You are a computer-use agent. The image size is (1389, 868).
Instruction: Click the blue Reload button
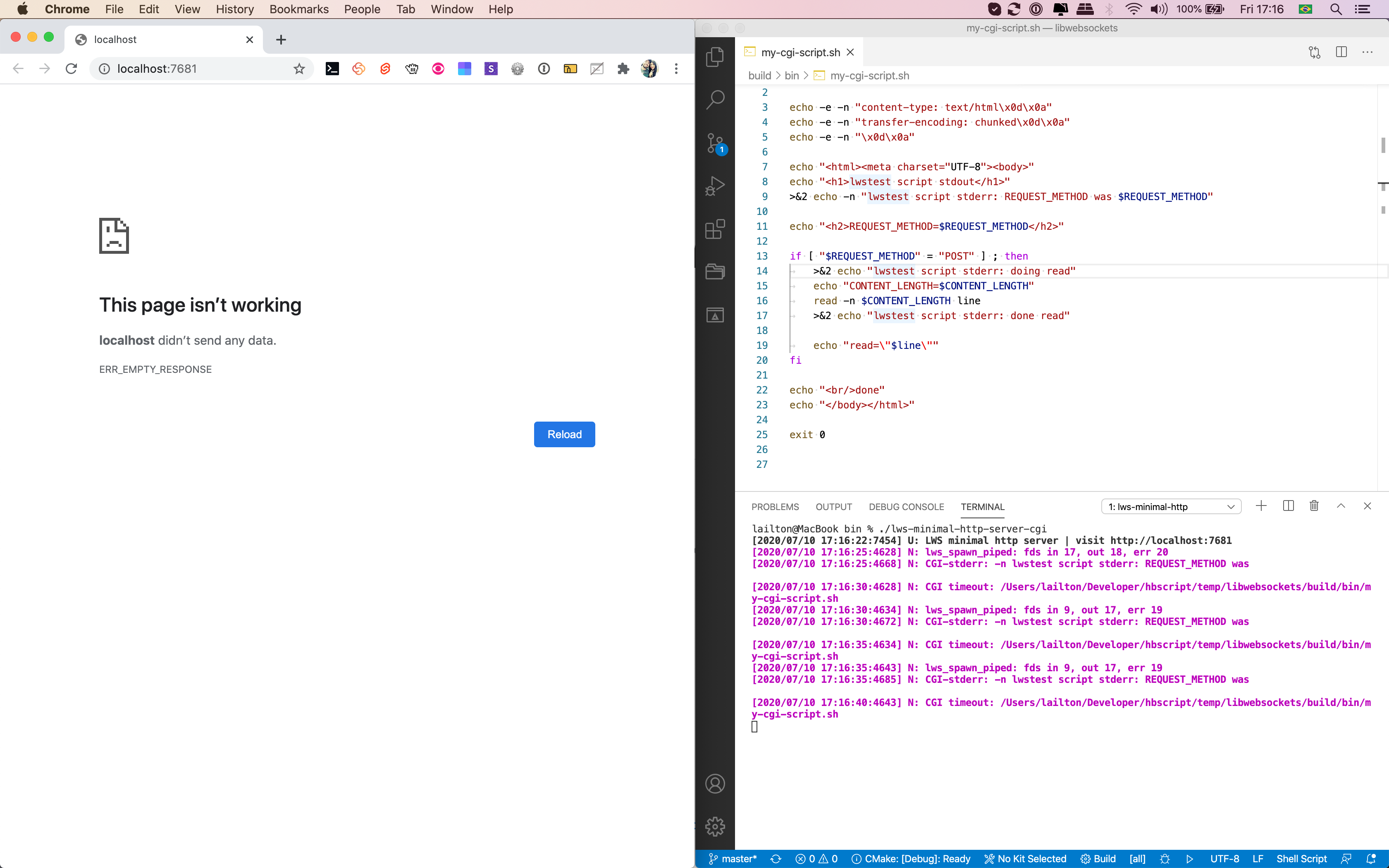(564, 434)
